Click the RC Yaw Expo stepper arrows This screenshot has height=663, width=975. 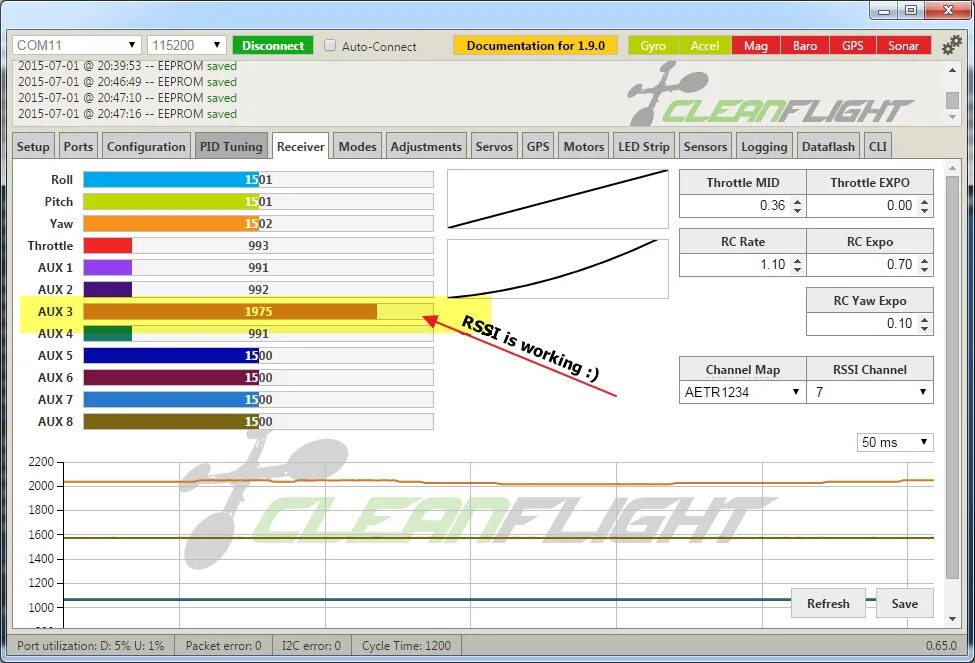[x=925, y=323]
